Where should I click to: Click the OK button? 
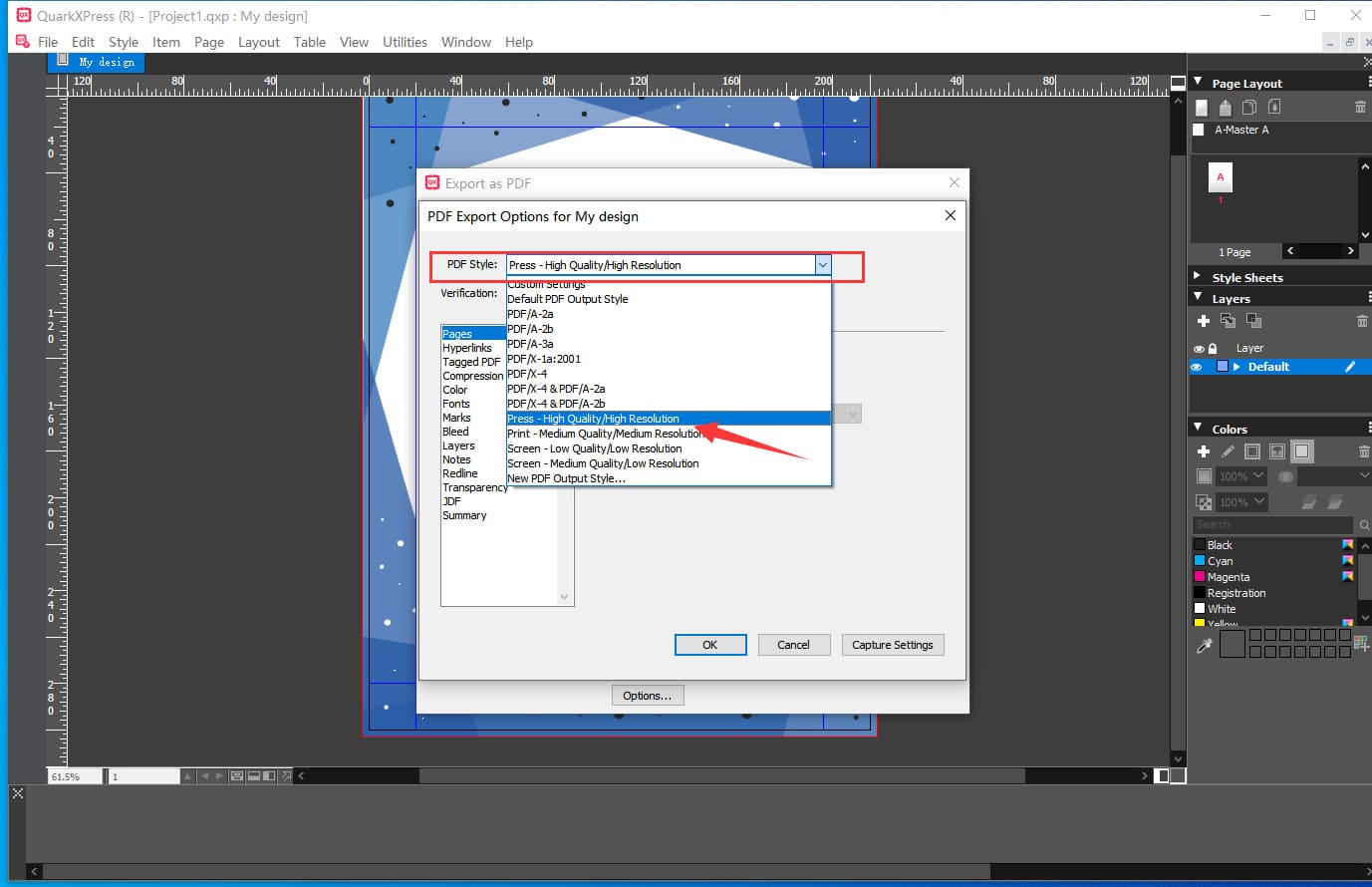click(709, 645)
